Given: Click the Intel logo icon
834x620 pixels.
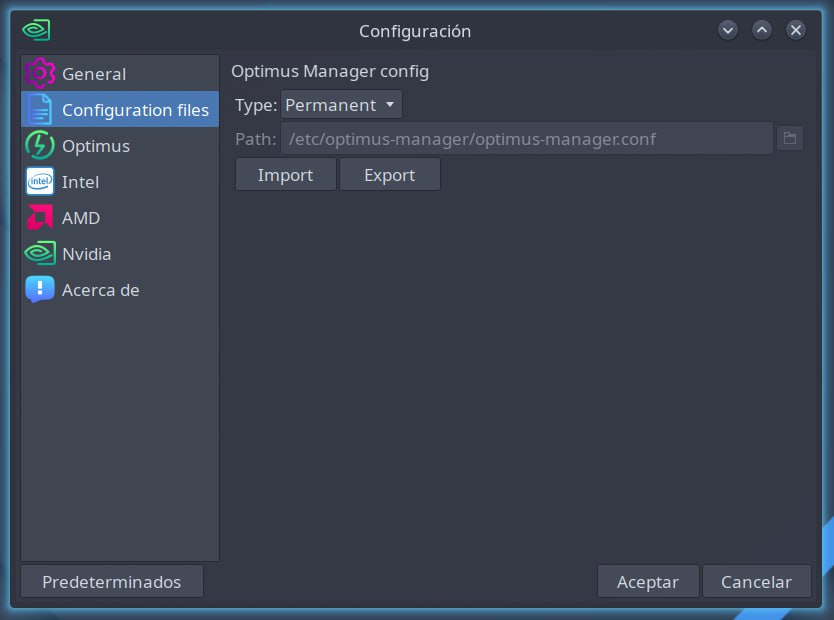Looking at the screenshot, I should 40,181.
